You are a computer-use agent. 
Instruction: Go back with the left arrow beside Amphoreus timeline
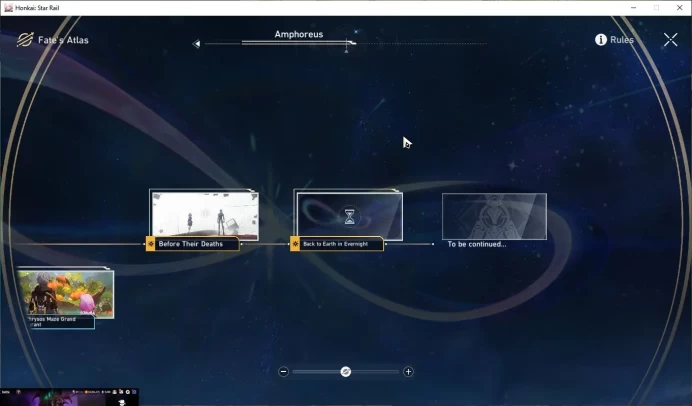point(196,44)
